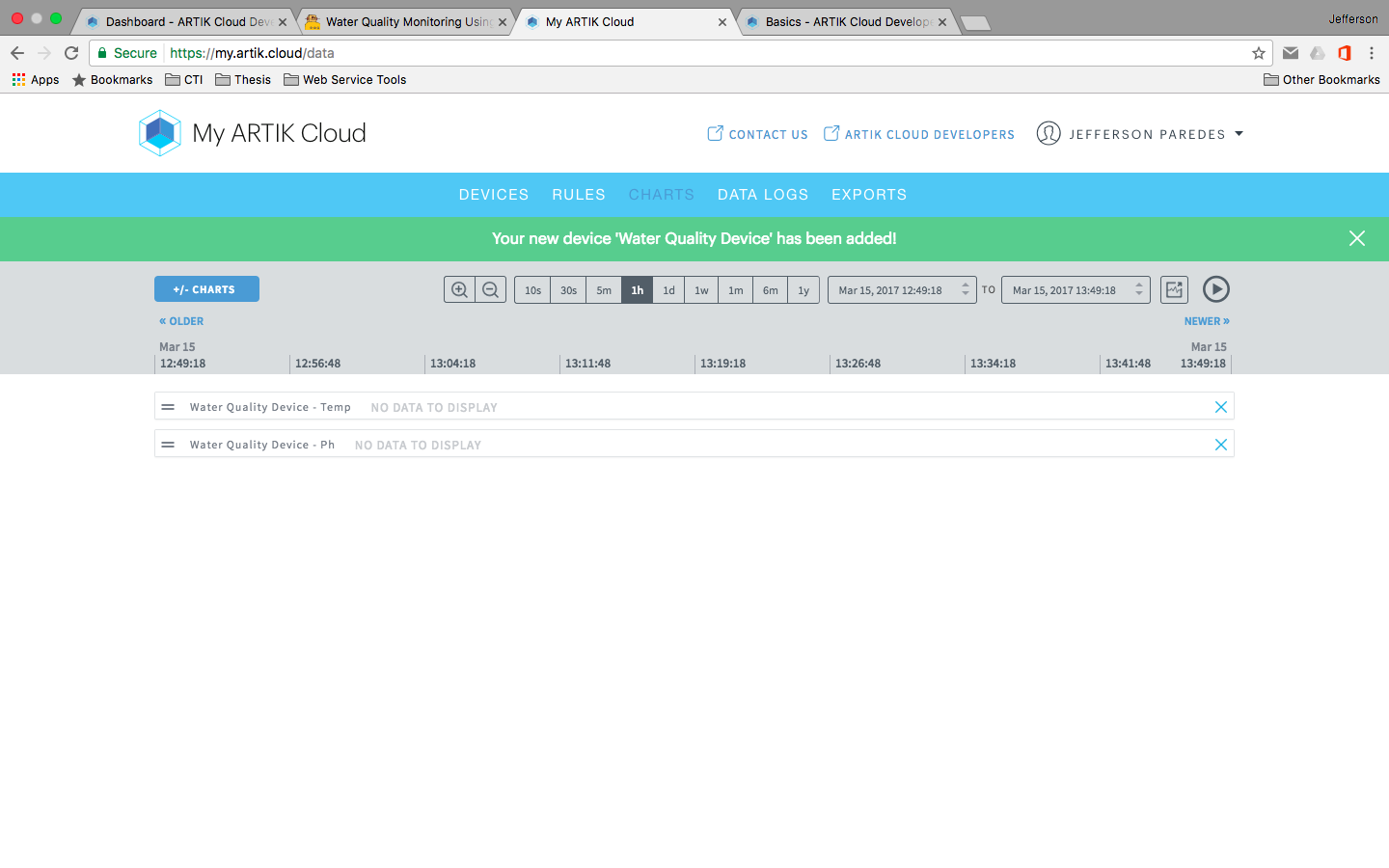Click the 12:56:48 timeline marker
Viewport: 1389px width, 868px height.
(x=317, y=364)
